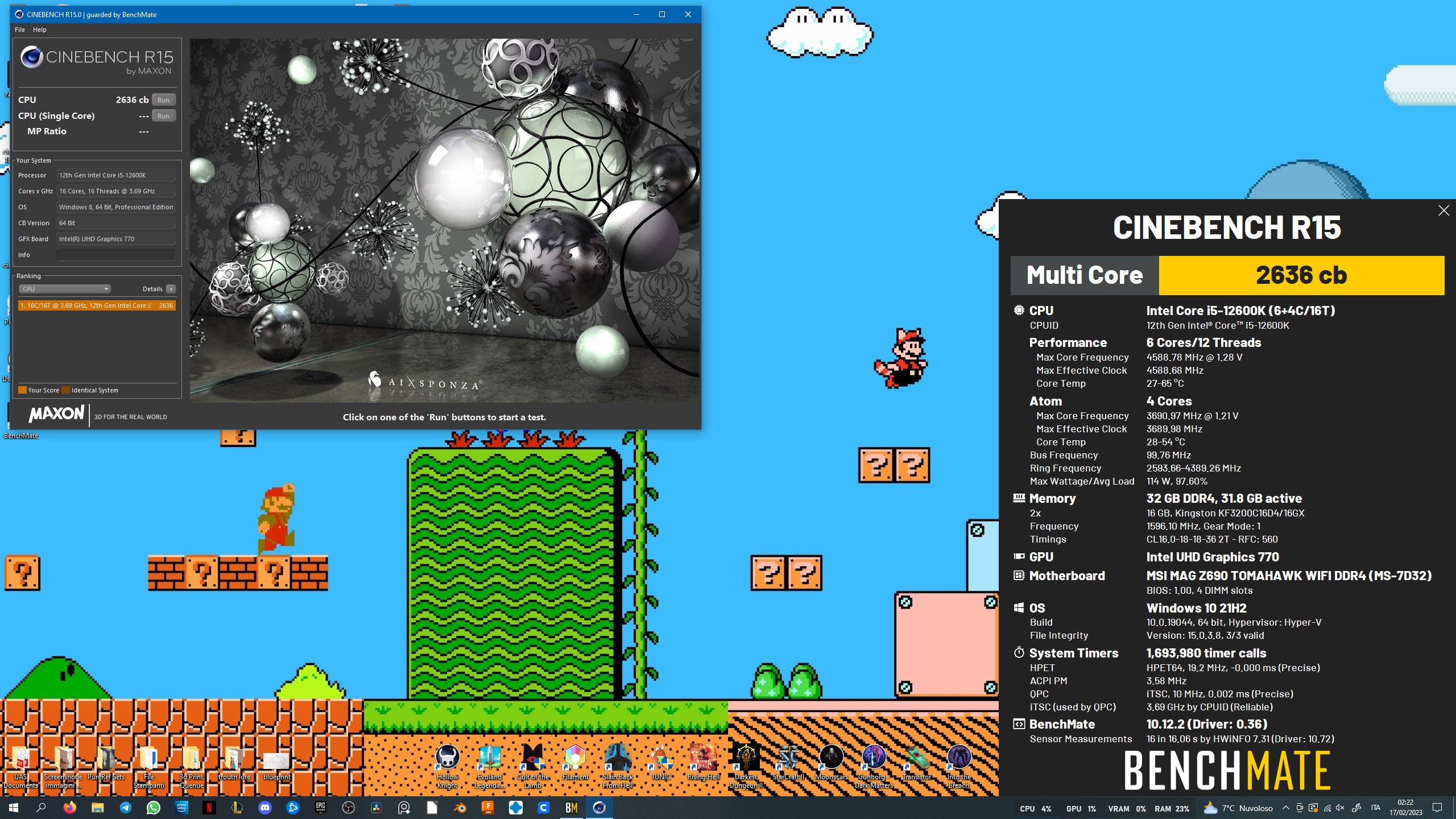This screenshot has height=819, width=1456.
Task: Open the Into the Breach desktop shortcut
Action: click(959, 767)
